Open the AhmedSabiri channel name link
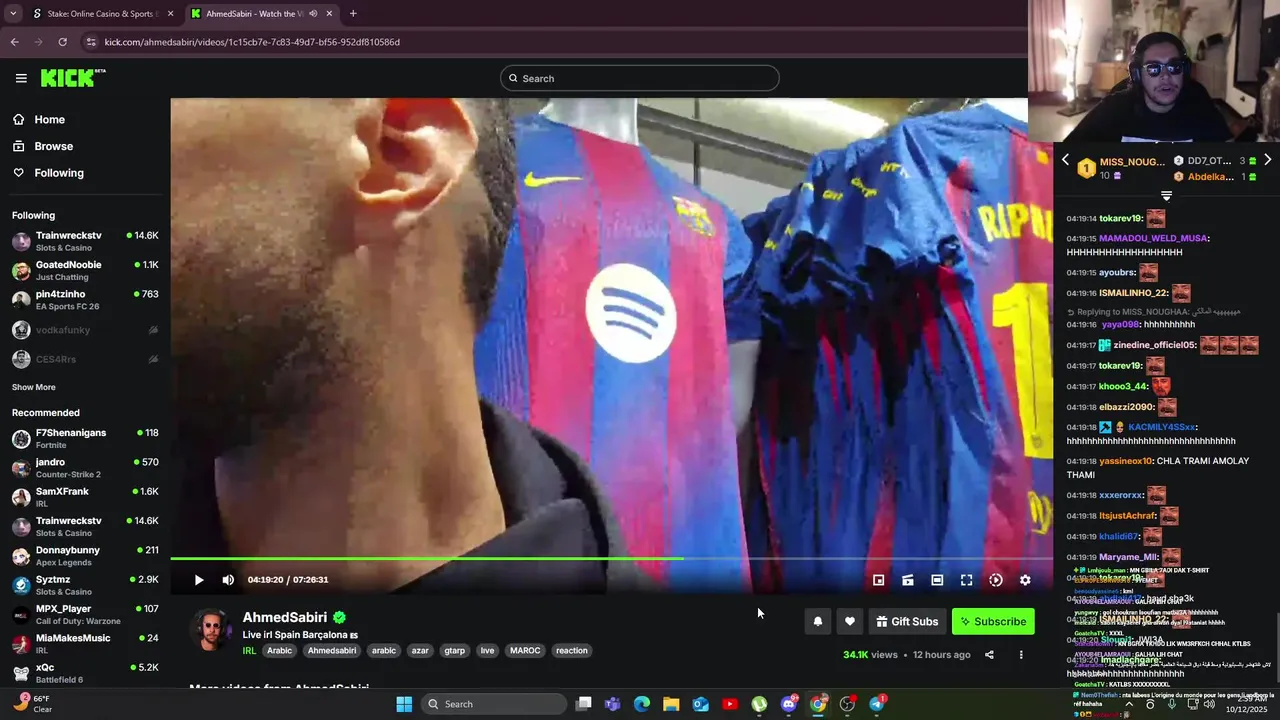1280x720 pixels. pos(284,618)
